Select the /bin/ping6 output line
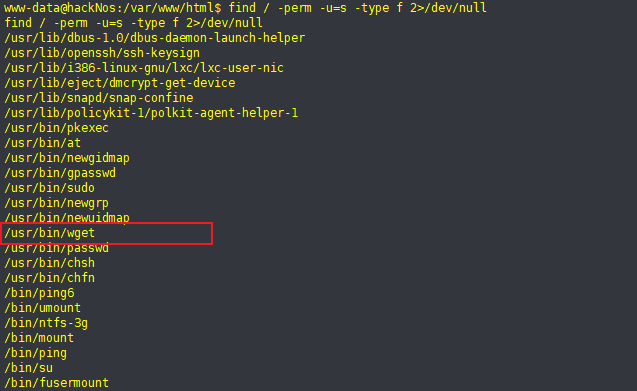The width and height of the screenshot is (637, 391). pos(39,293)
